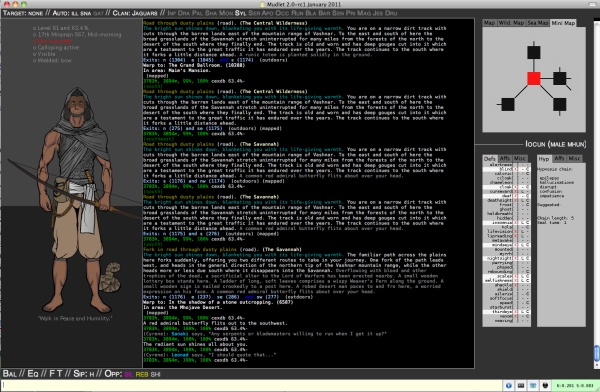Click the main window vertical scrollbar handle
The width and height of the screenshot is (600, 392).
[x=597, y=353]
